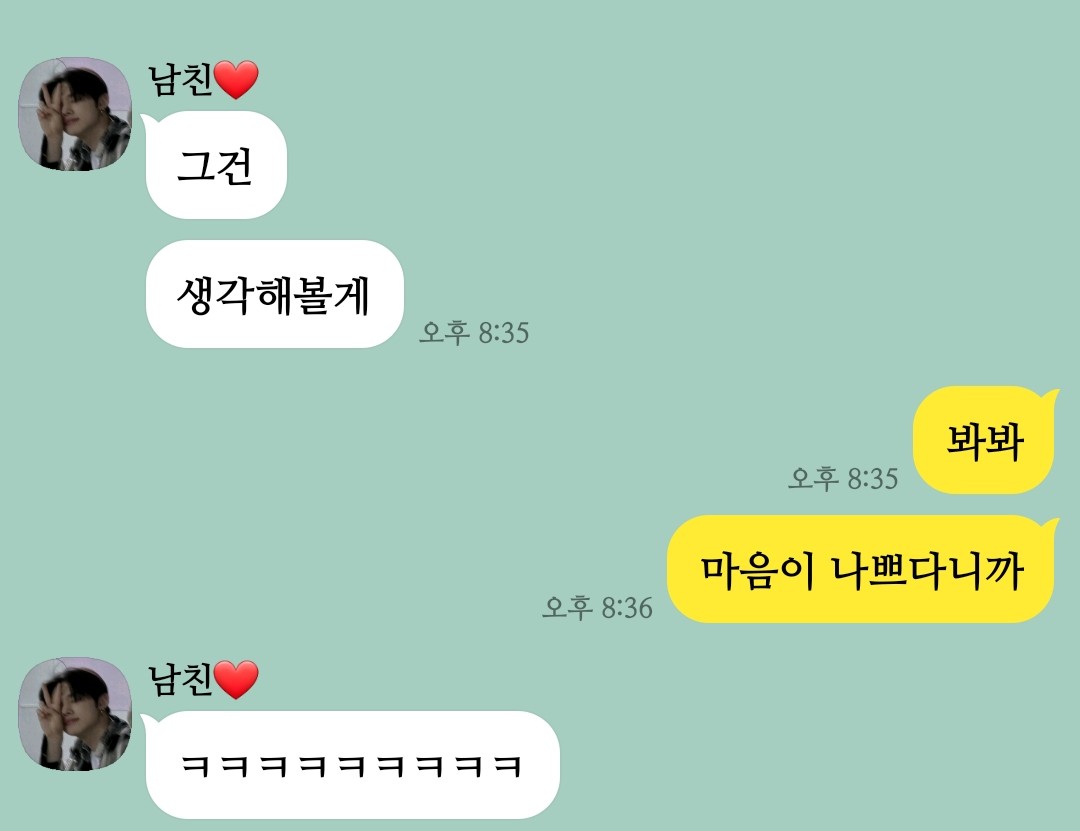Click the 오후 8:35 timestamp beside 봐봐
1080x831 pixels.
843,478
